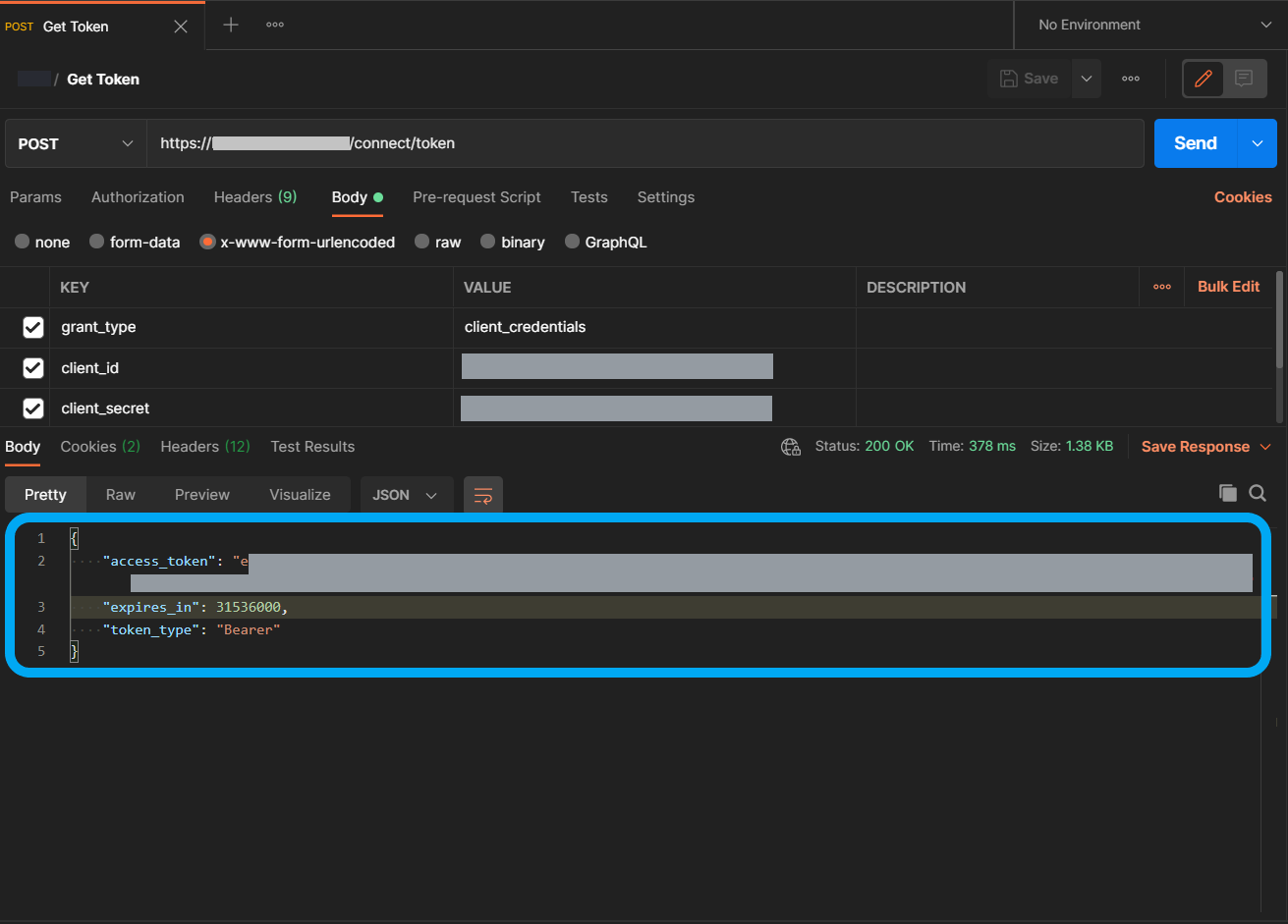Screen dimensions: 1288x924
Task: Copy the response with copy icon
Action: (1228, 493)
